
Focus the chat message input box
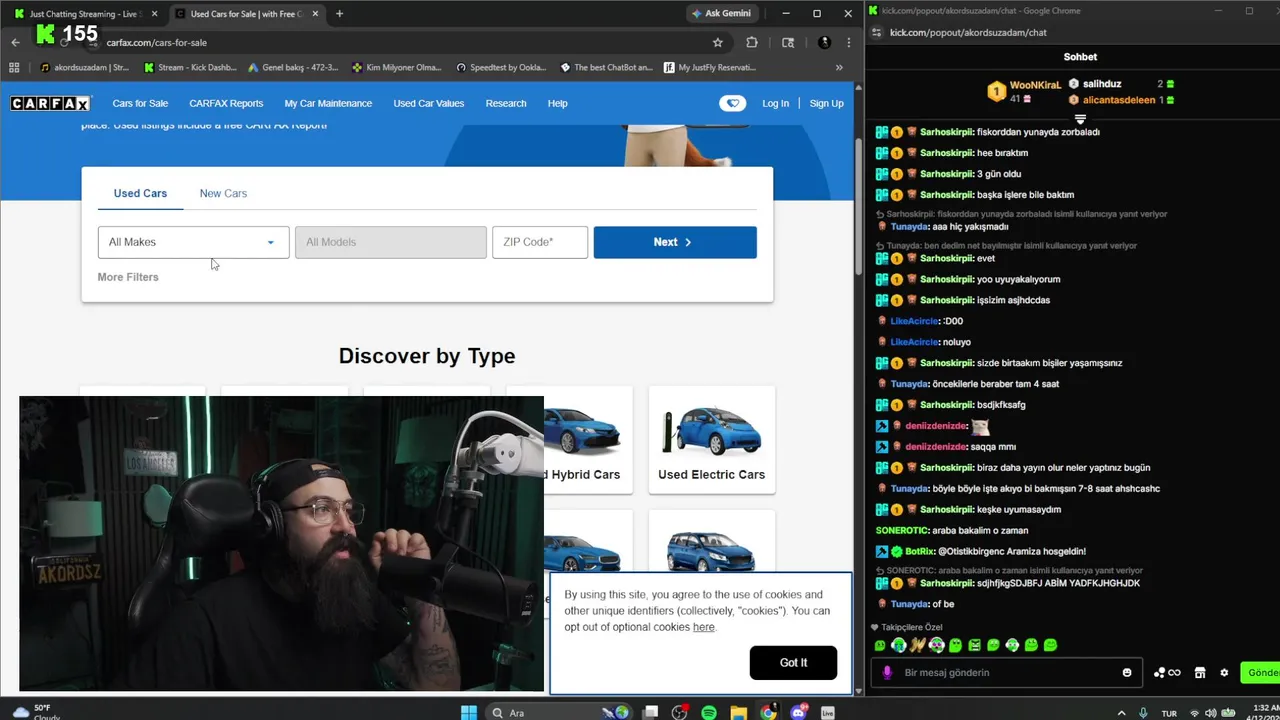(x=1008, y=673)
